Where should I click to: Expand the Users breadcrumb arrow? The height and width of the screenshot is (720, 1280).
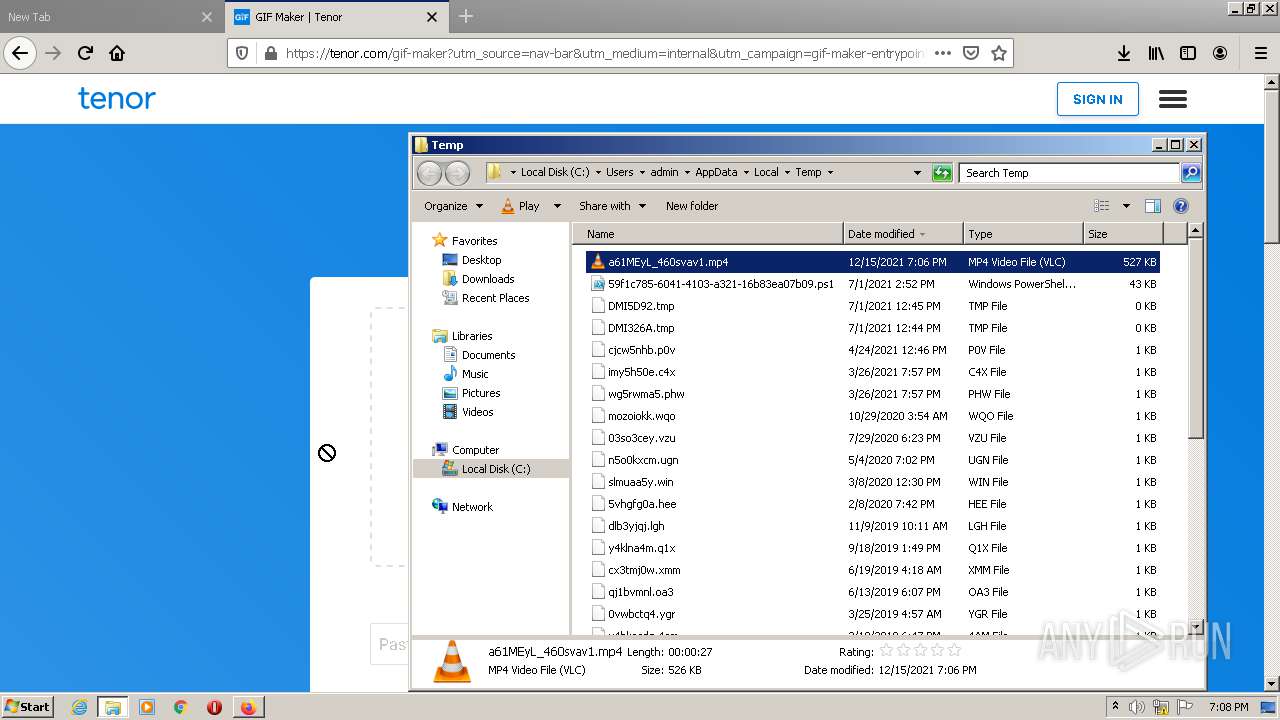click(x=642, y=173)
